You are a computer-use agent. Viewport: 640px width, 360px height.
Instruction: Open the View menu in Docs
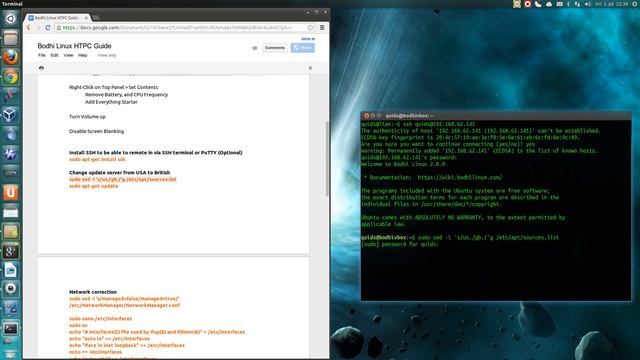(68, 55)
